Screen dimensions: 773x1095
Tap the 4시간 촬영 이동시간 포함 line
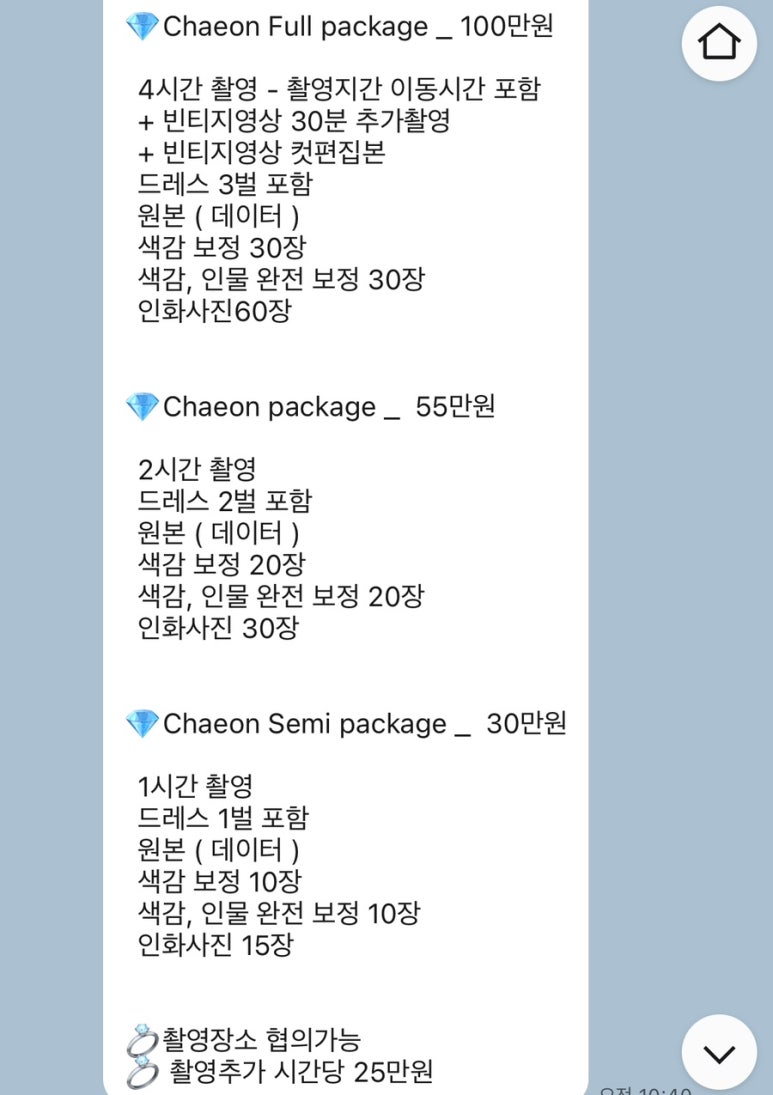339,89
